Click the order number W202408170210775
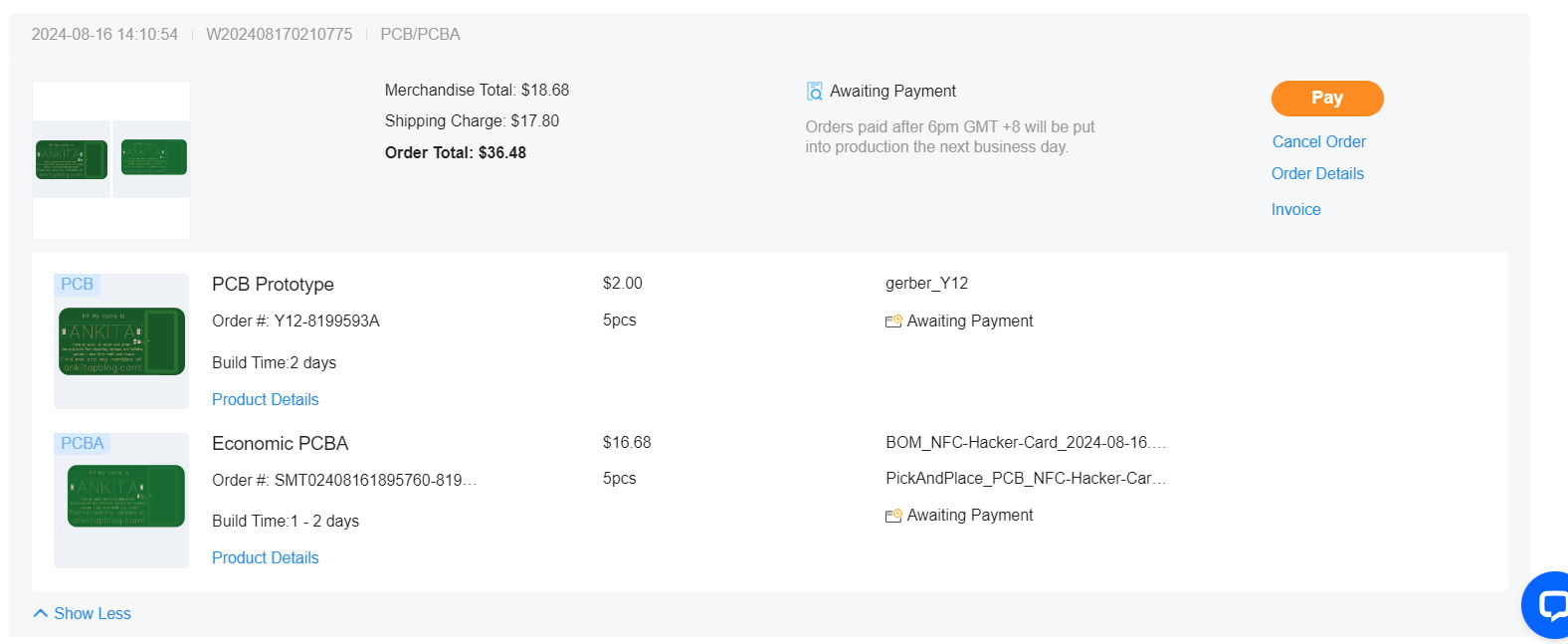The image size is (1568, 644). [x=279, y=34]
